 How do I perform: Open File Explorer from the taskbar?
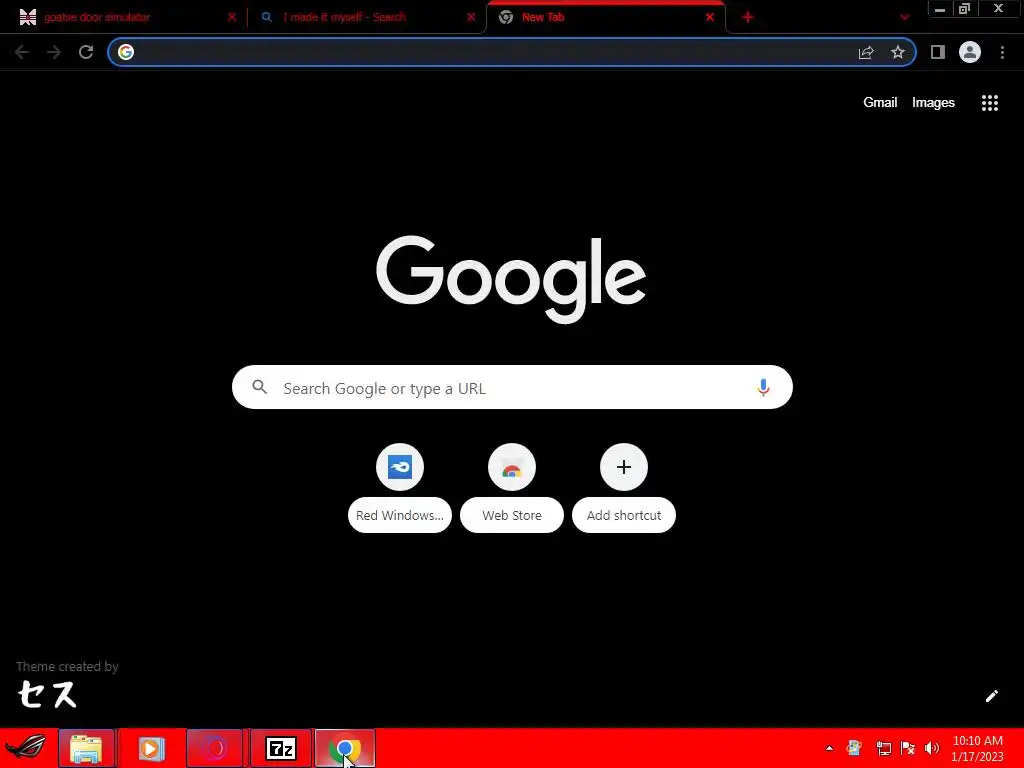[86, 748]
